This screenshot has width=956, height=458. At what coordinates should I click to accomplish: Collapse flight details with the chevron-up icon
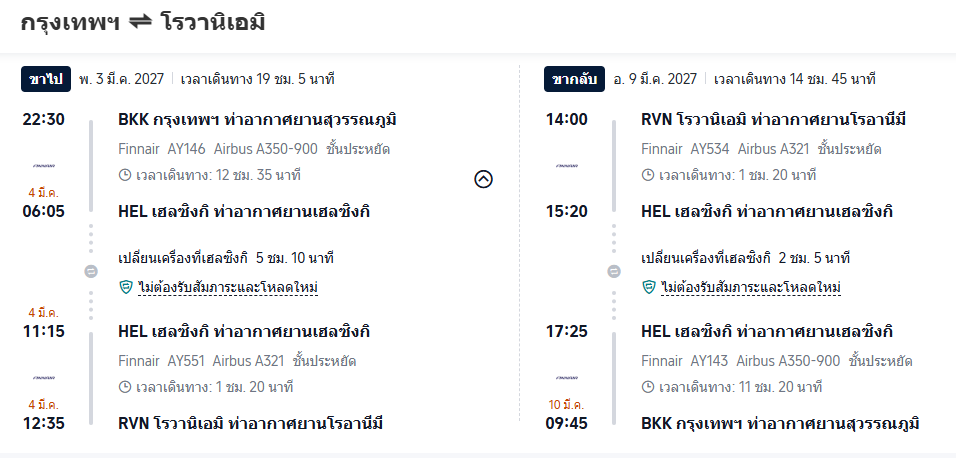point(483,179)
